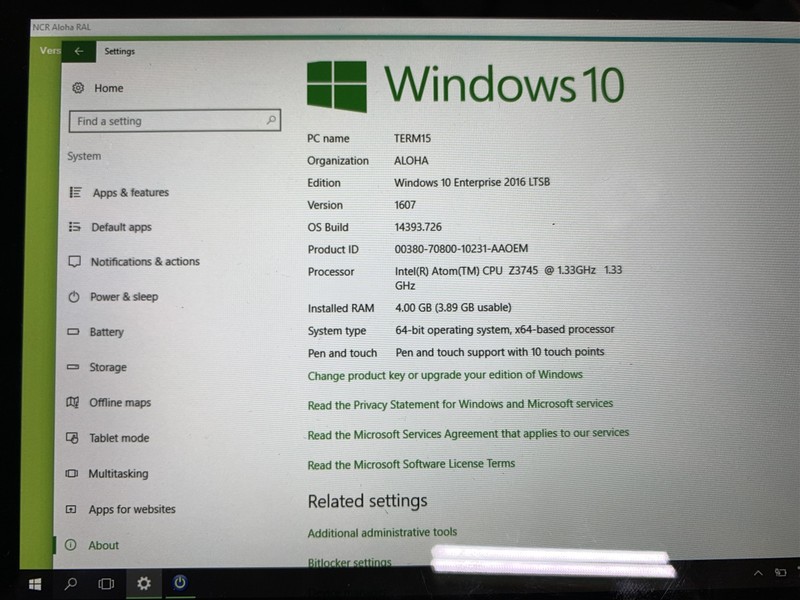Click the Default apps icon
The height and width of the screenshot is (600, 800).
(x=74, y=227)
